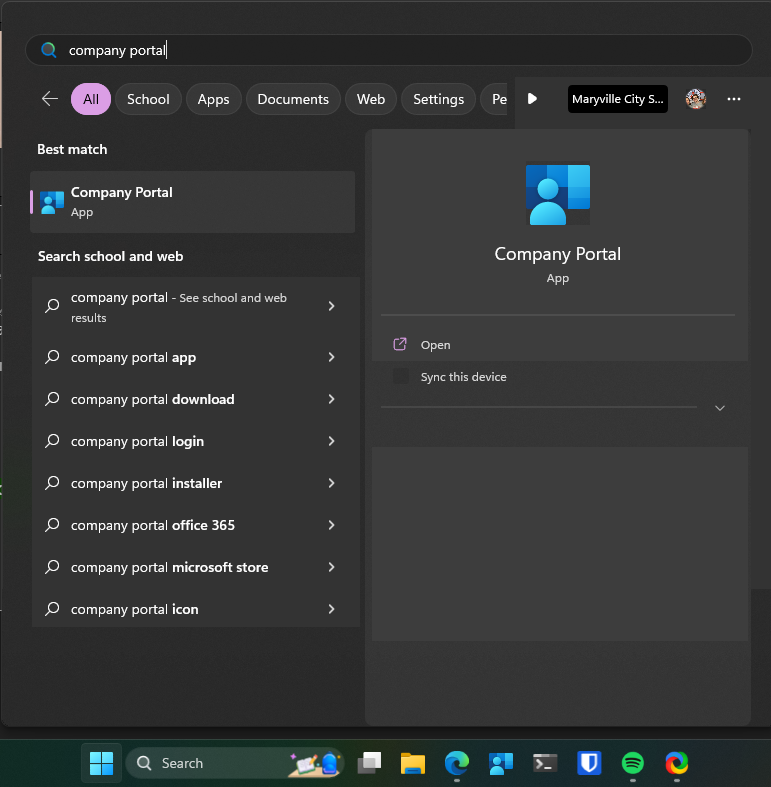Expand chevron for 'company portal microsoft store'
Image resolution: width=771 pixels, height=787 pixels.
(331, 567)
